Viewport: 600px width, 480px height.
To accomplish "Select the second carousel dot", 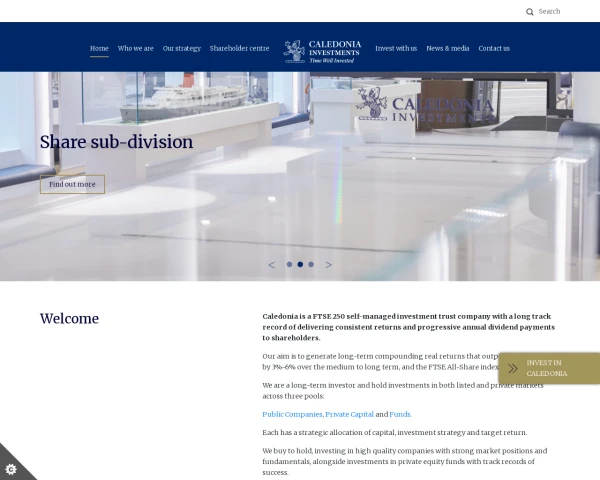I will pos(300,264).
